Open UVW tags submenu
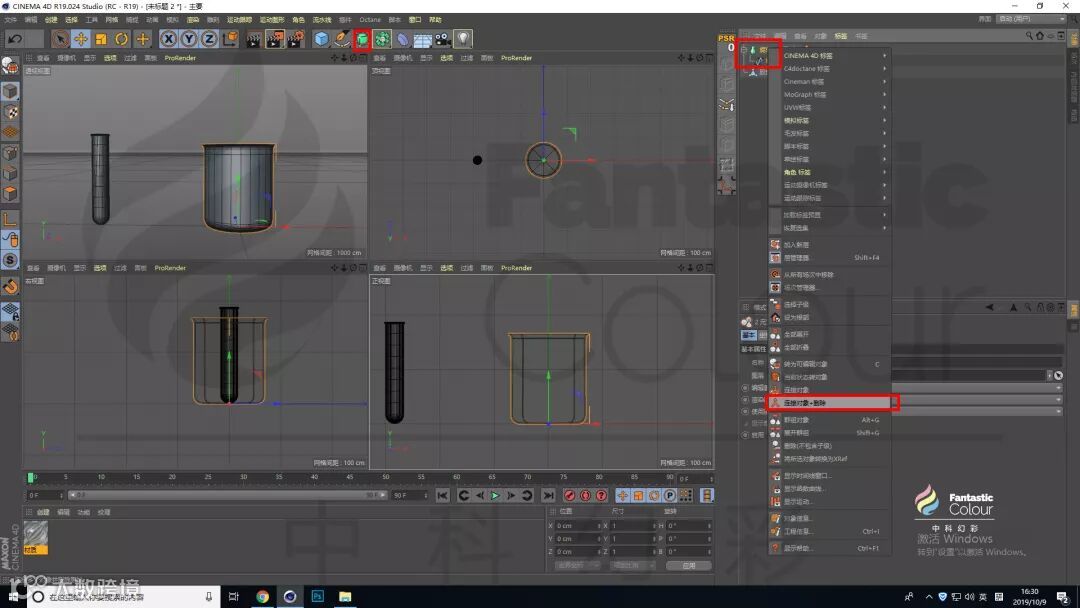 pyautogui.click(x=829, y=108)
